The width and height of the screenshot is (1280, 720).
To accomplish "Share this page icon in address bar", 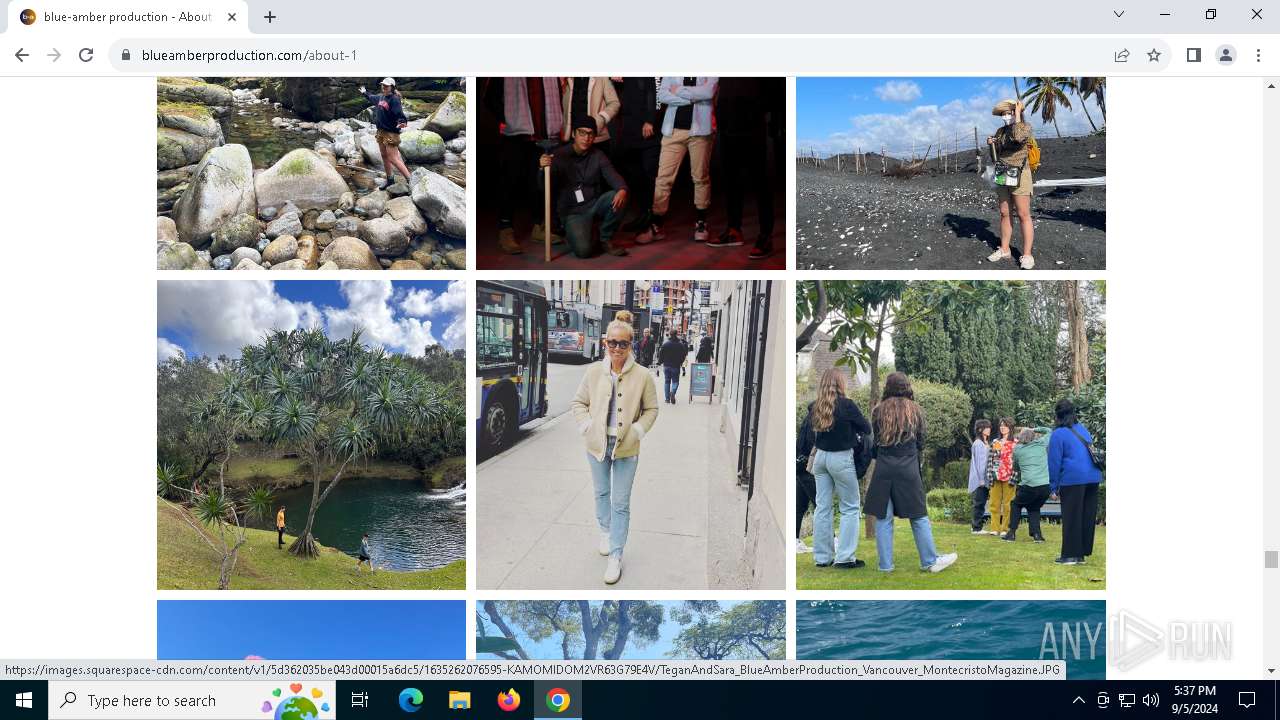I will [1122, 55].
